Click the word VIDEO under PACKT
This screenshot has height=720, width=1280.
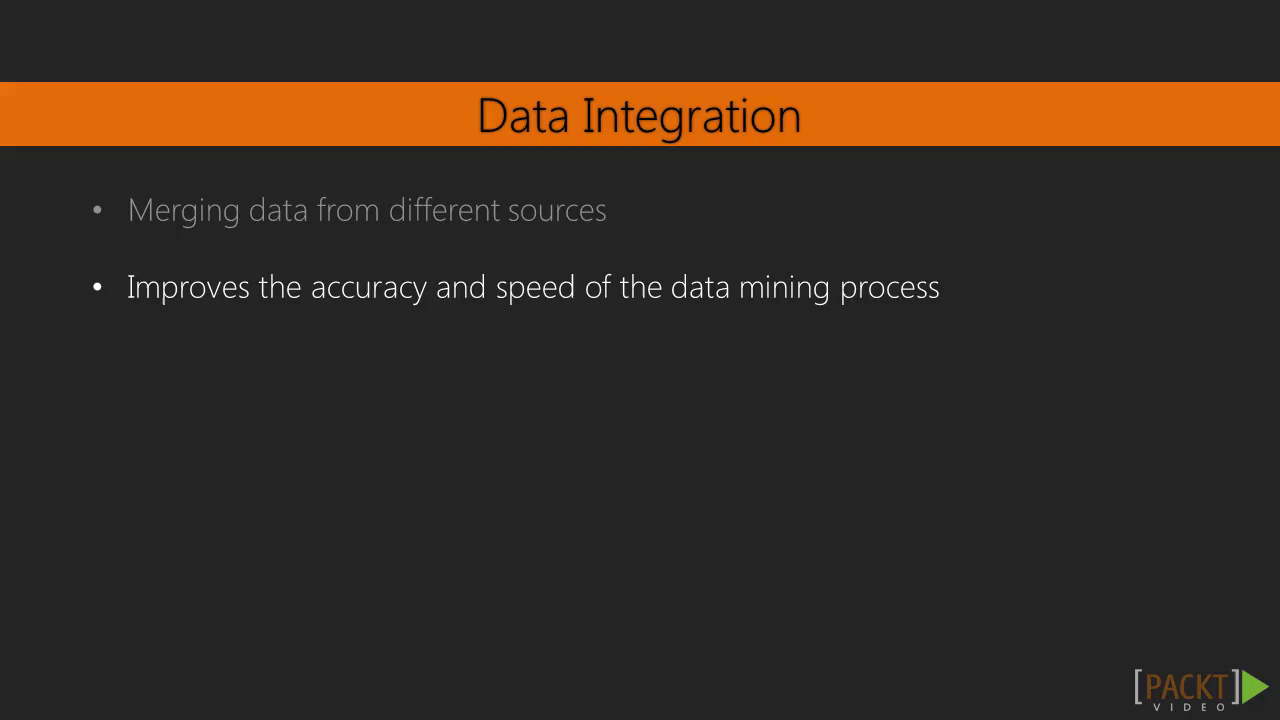point(1190,708)
